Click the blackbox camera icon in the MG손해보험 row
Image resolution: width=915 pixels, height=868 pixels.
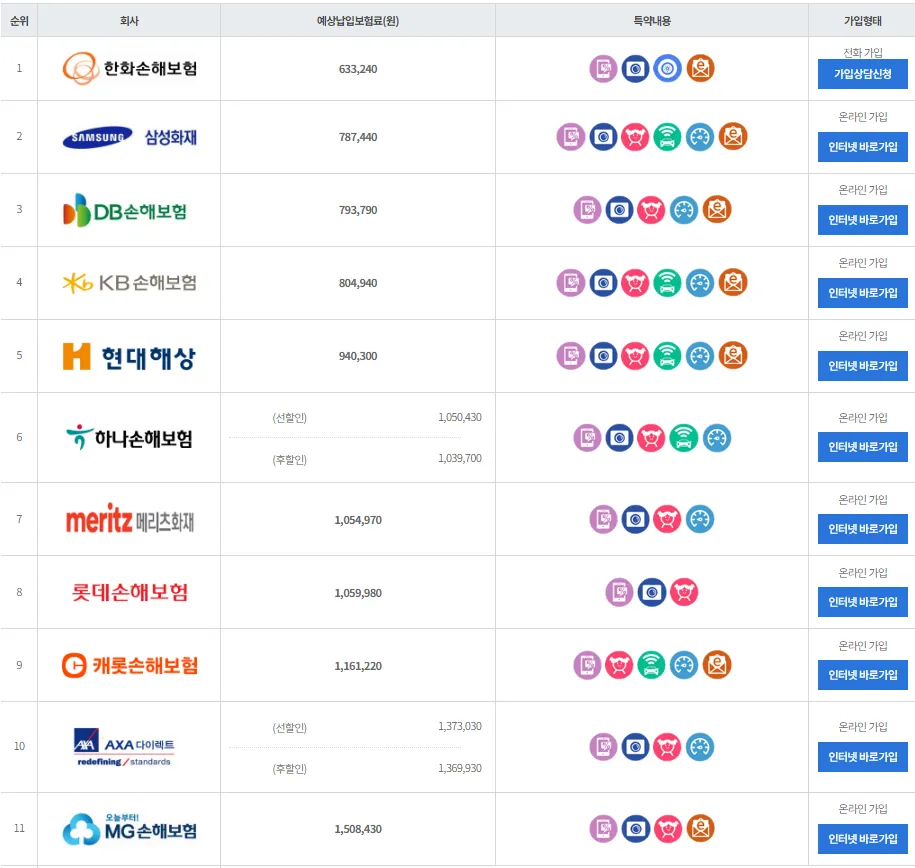pyautogui.click(x=635, y=829)
